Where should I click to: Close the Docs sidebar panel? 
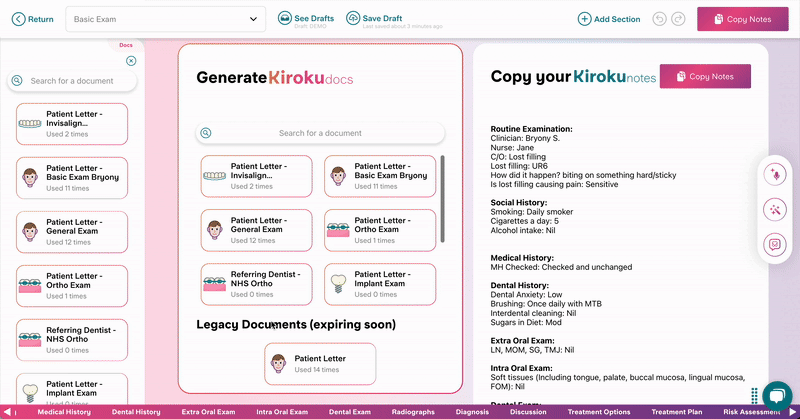coord(131,61)
